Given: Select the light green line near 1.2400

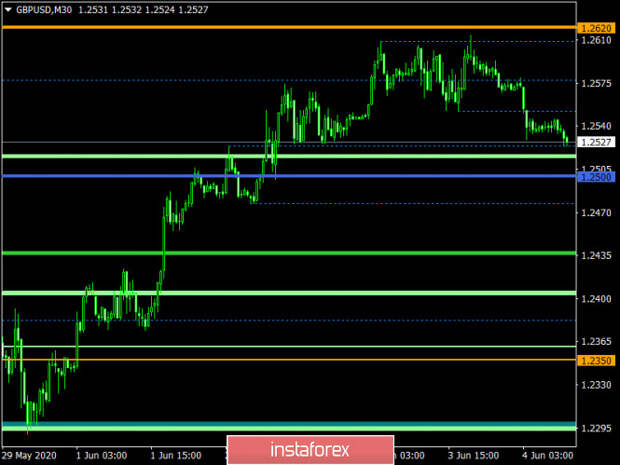Looking at the screenshot, I should click(289, 293).
